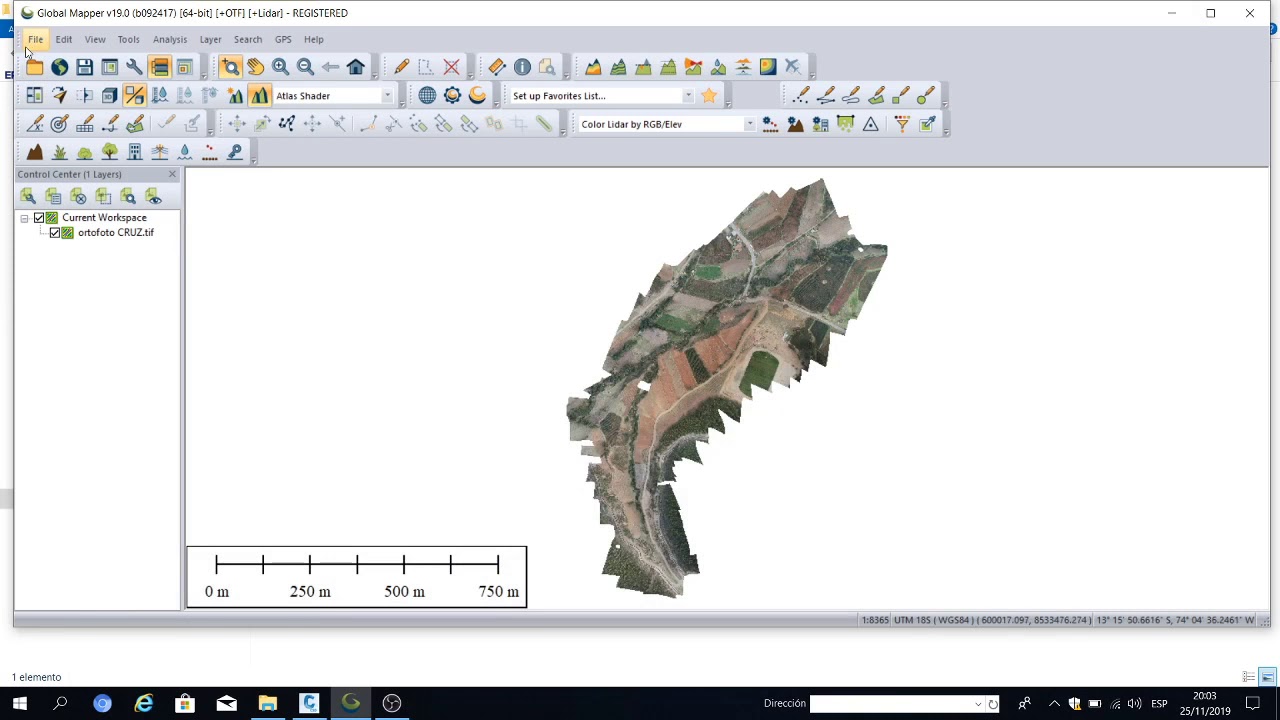Click the Dirección address field in taskbar

tap(894, 703)
